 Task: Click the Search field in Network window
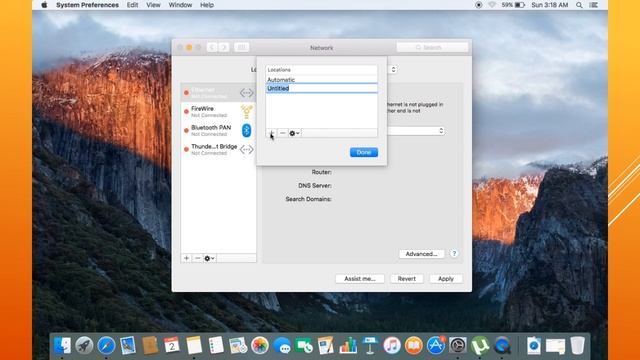(x=432, y=47)
